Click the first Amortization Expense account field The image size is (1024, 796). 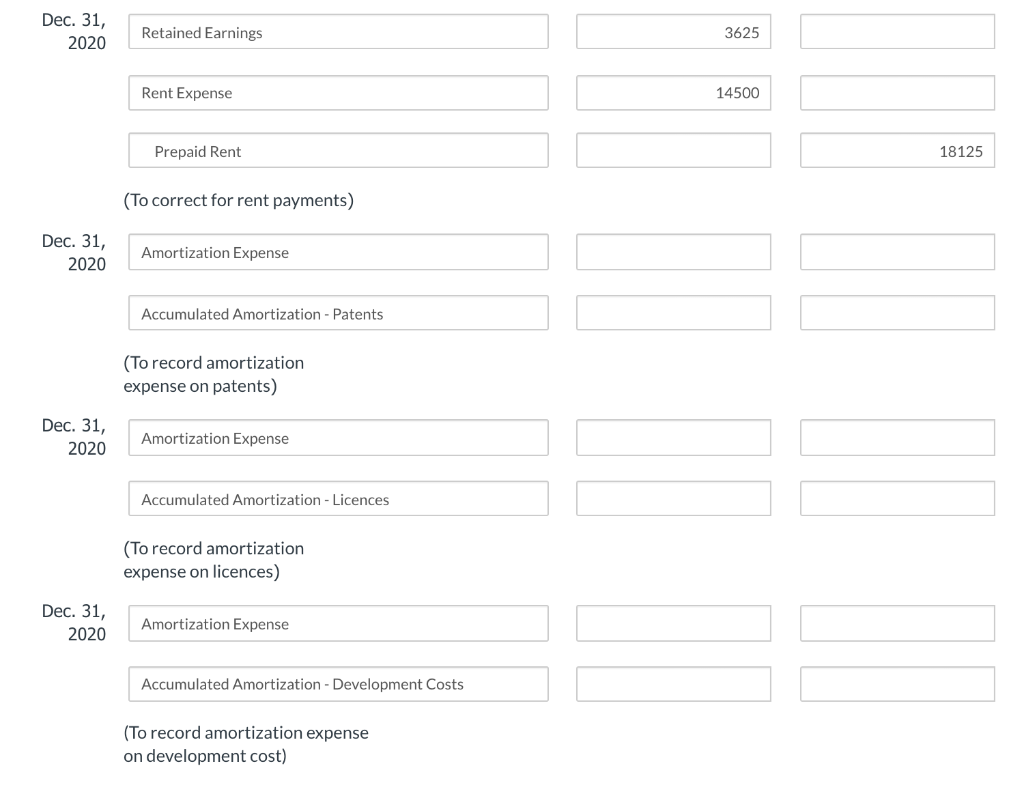point(338,251)
